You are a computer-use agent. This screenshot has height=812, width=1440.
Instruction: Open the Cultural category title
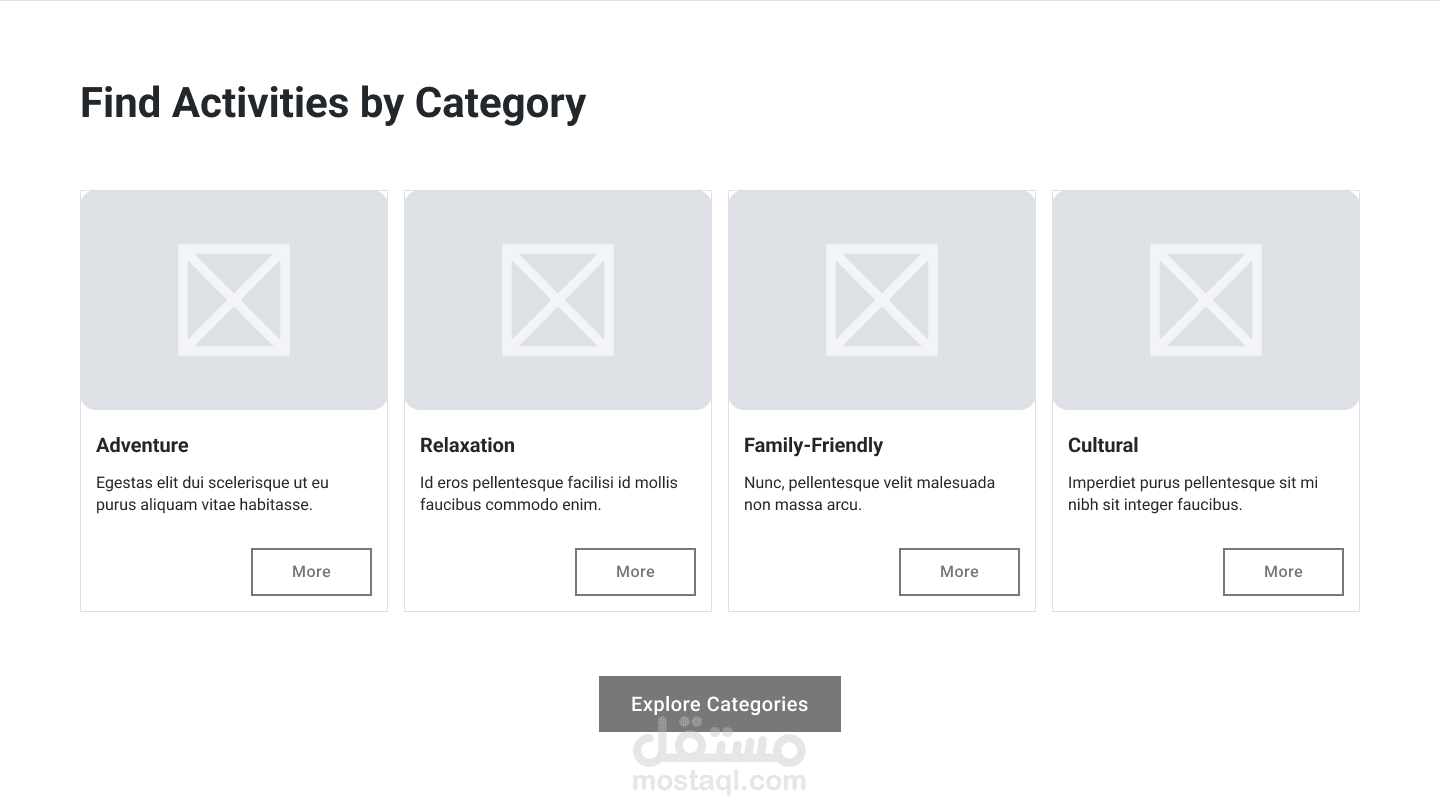tap(1103, 445)
